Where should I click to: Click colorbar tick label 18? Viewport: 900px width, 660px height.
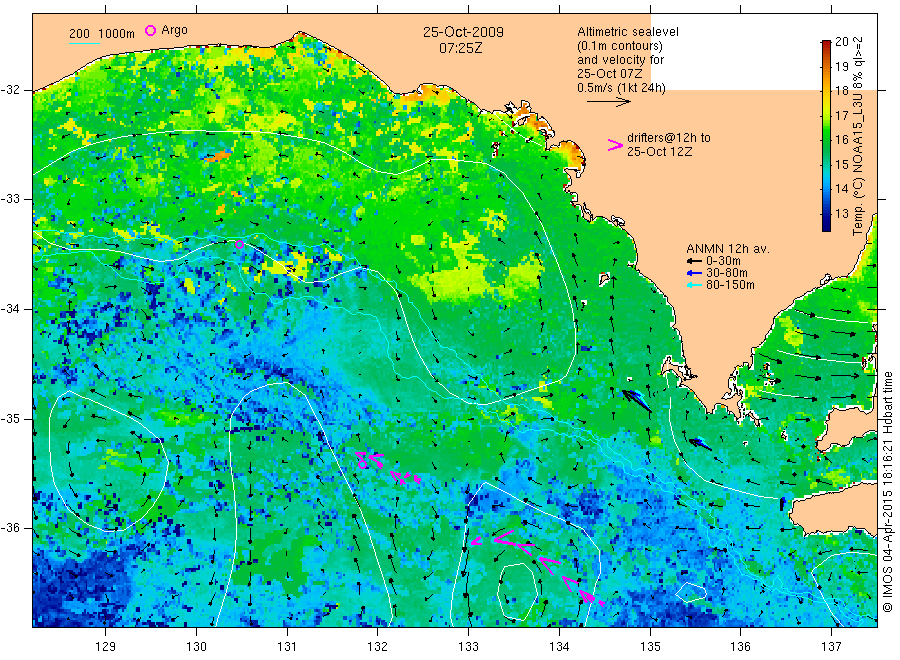tap(841, 91)
